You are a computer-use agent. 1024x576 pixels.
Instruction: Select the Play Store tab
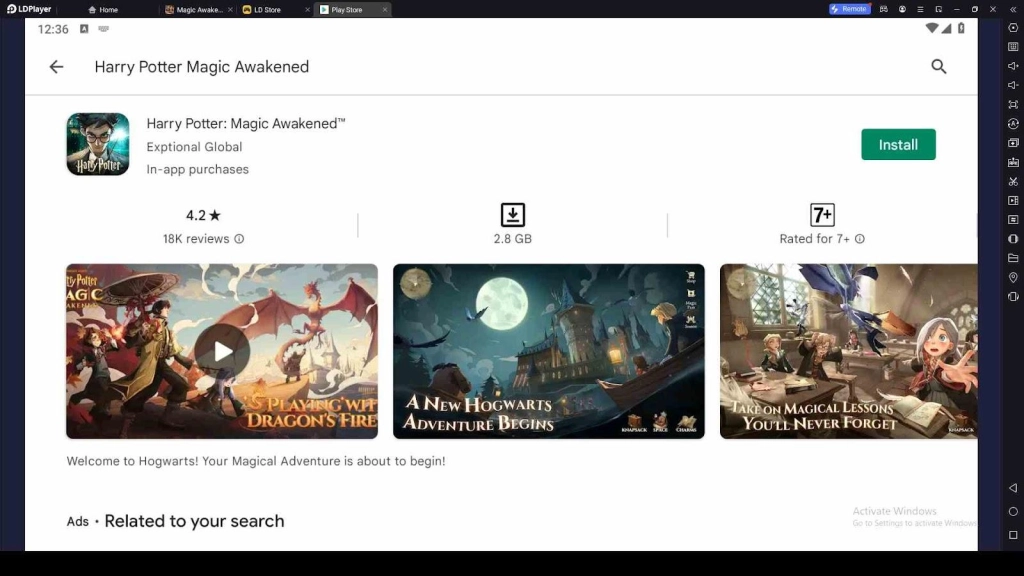[x=347, y=10]
